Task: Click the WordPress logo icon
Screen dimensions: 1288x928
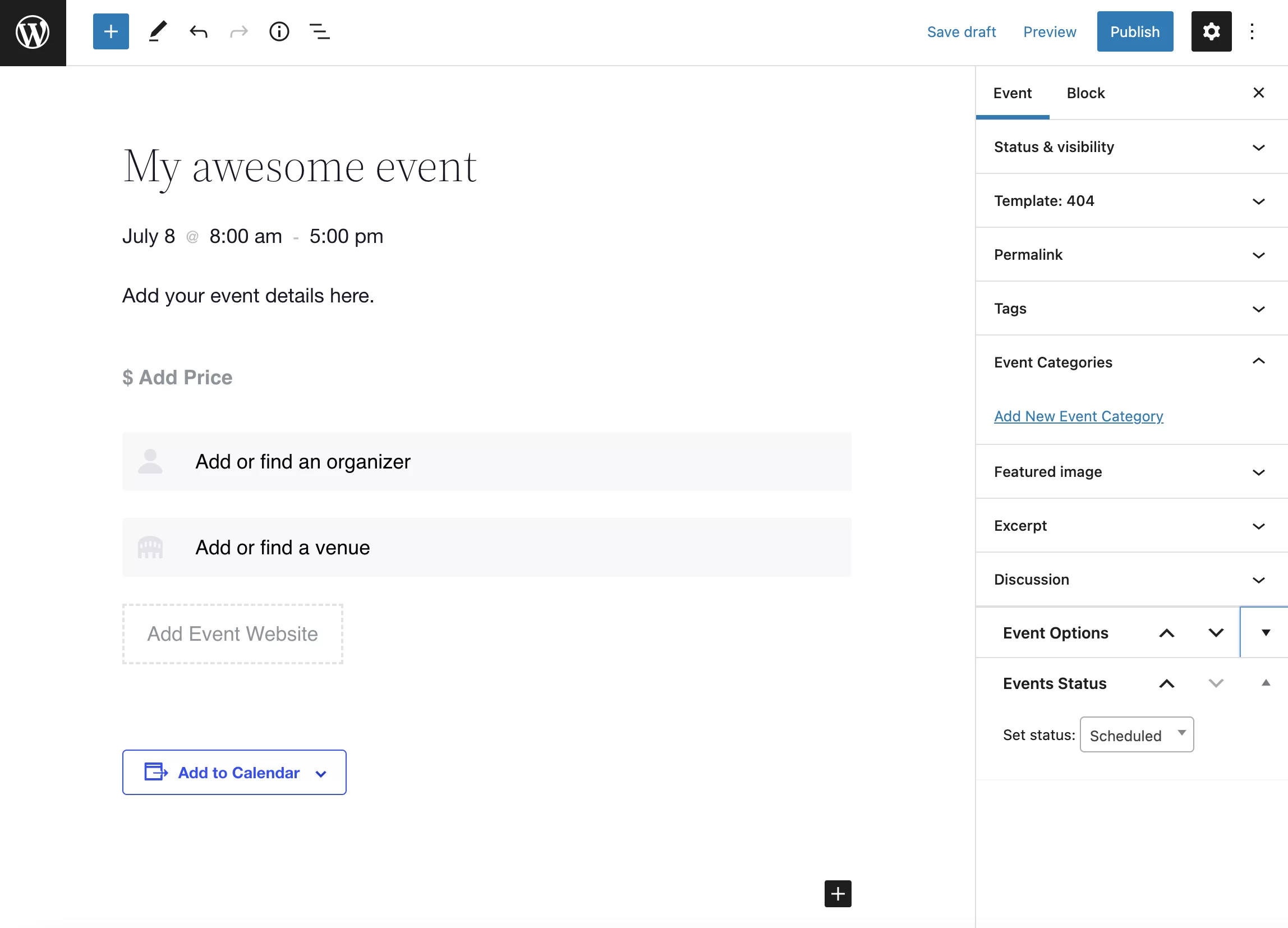Action: 33,33
